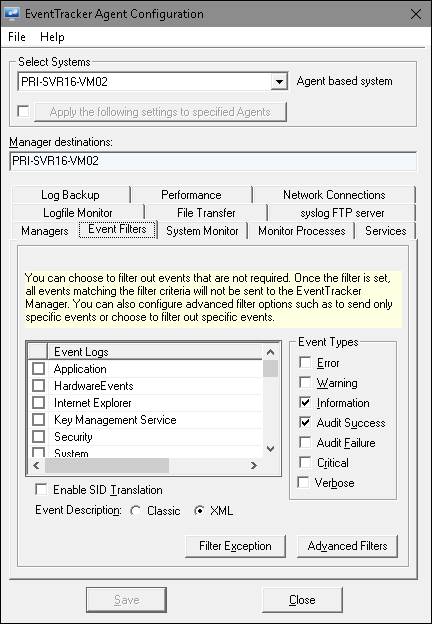
Task: Click Apply the following settings to specified Agents button
Action: click(x=160, y=112)
